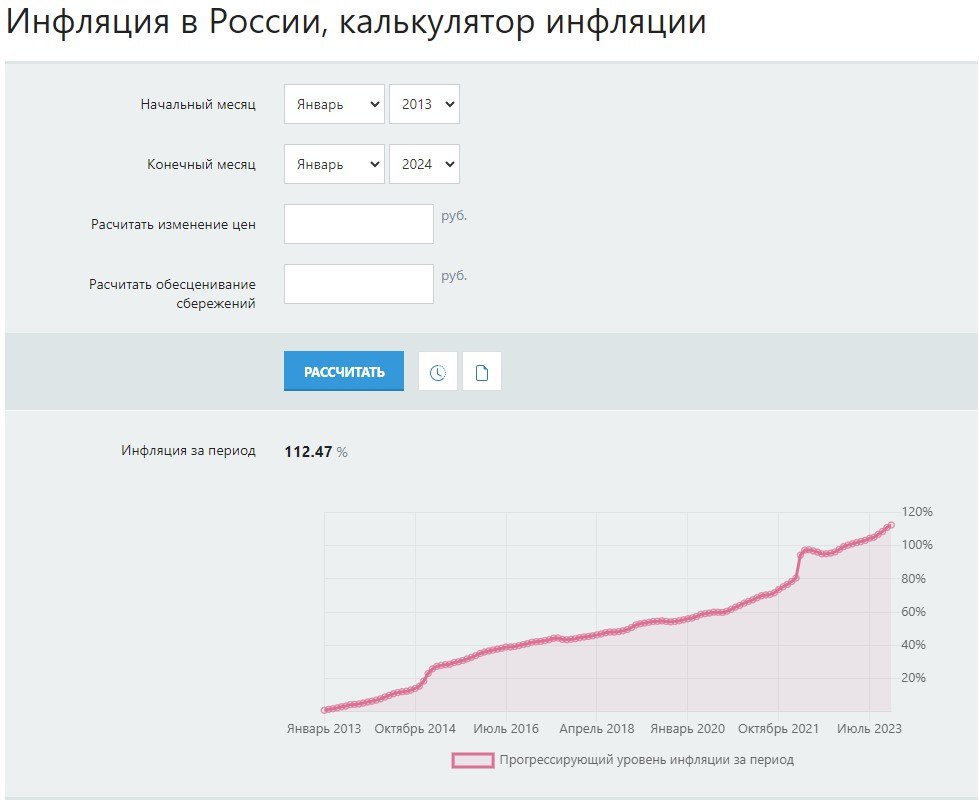This screenshot has height=801, width=979.
Task: Focus the price change amount input field
Action: click(358, 224)
